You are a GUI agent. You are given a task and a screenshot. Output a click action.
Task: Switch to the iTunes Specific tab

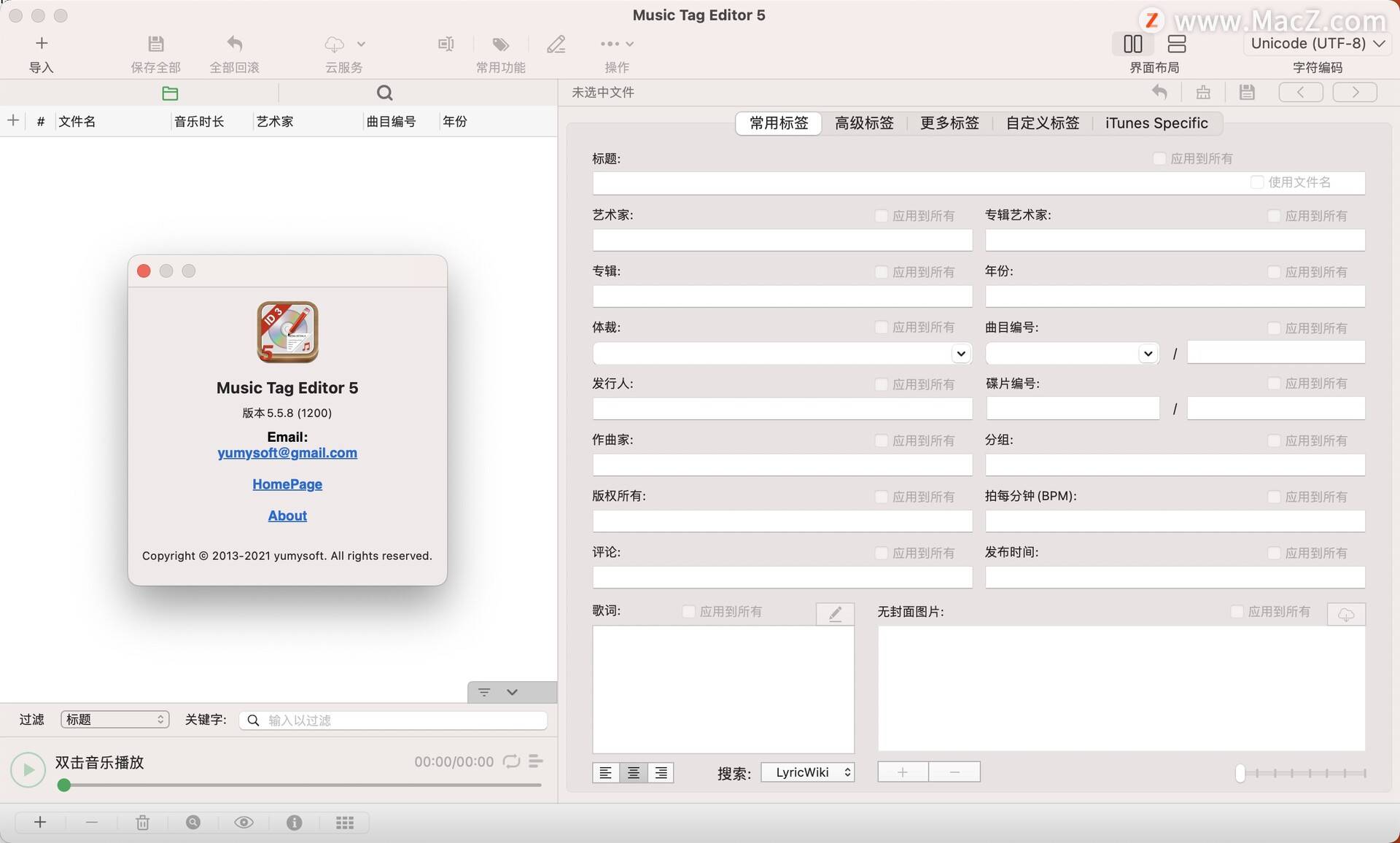(x=1156, y=123)
